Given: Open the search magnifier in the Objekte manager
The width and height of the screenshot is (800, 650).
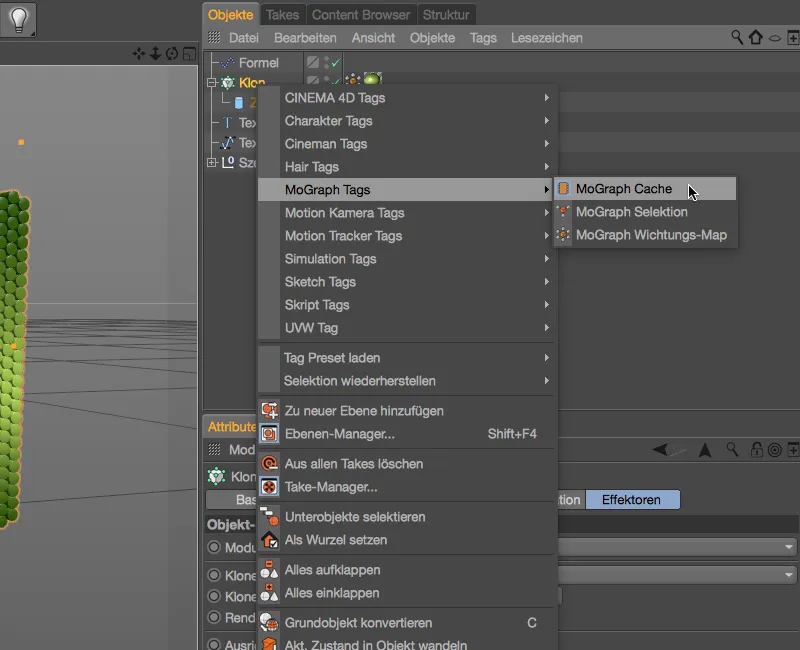Looking at the screenshot, I should click(x=737, y=37).
